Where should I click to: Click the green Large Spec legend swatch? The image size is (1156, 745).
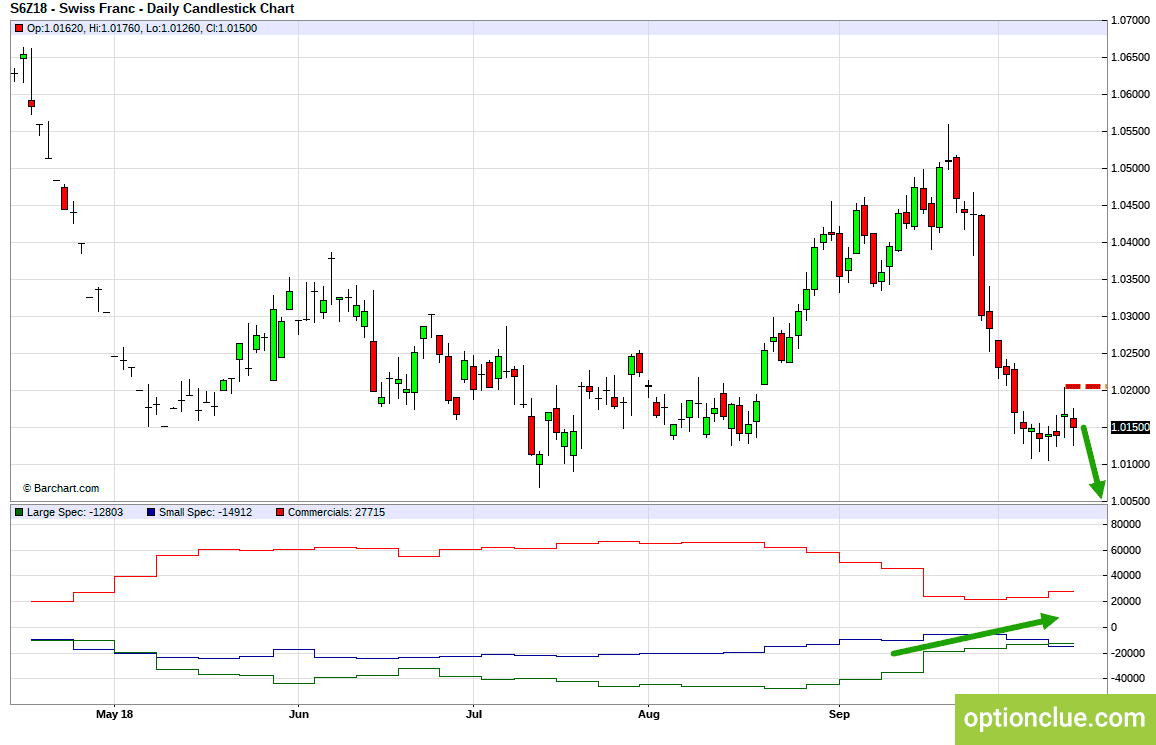tap(18, 512)
